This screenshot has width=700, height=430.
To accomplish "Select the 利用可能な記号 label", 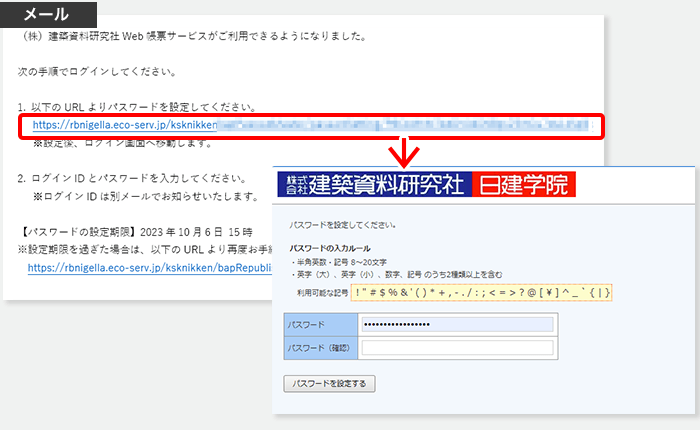I will click(x=322, y=293).
